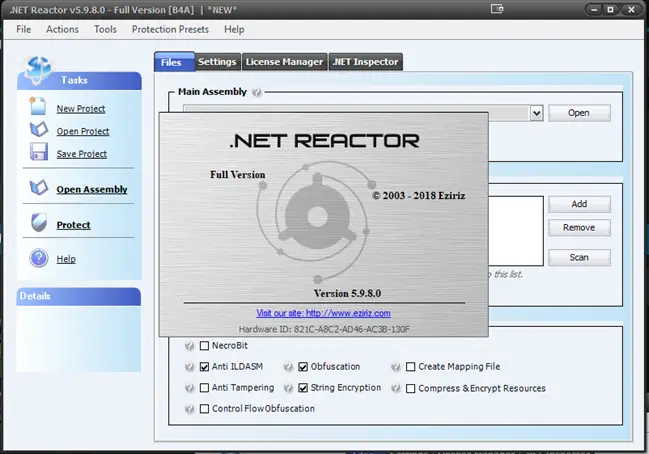
Task: Switch to the License Manager tab
Action: click(x=285, y=62)
